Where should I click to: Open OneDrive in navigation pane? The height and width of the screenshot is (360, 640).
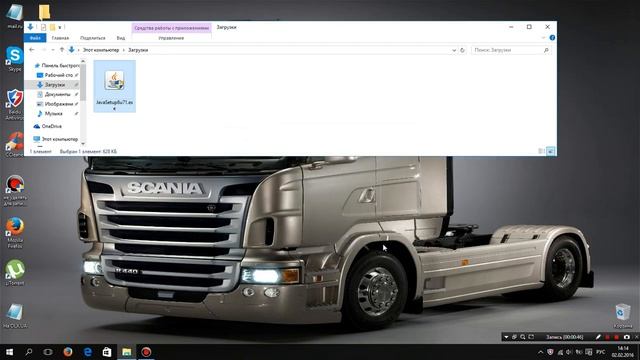pos(48,126)
